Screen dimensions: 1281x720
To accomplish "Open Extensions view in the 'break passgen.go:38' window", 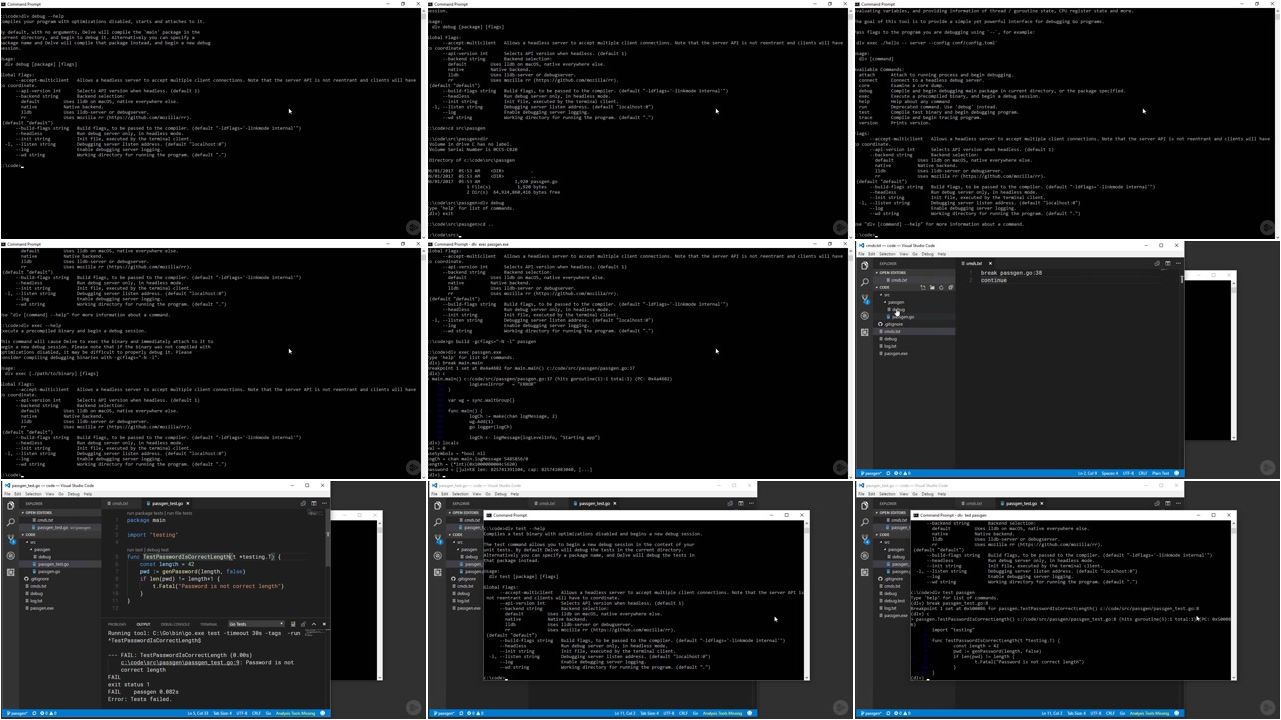I will pos(865,332).
